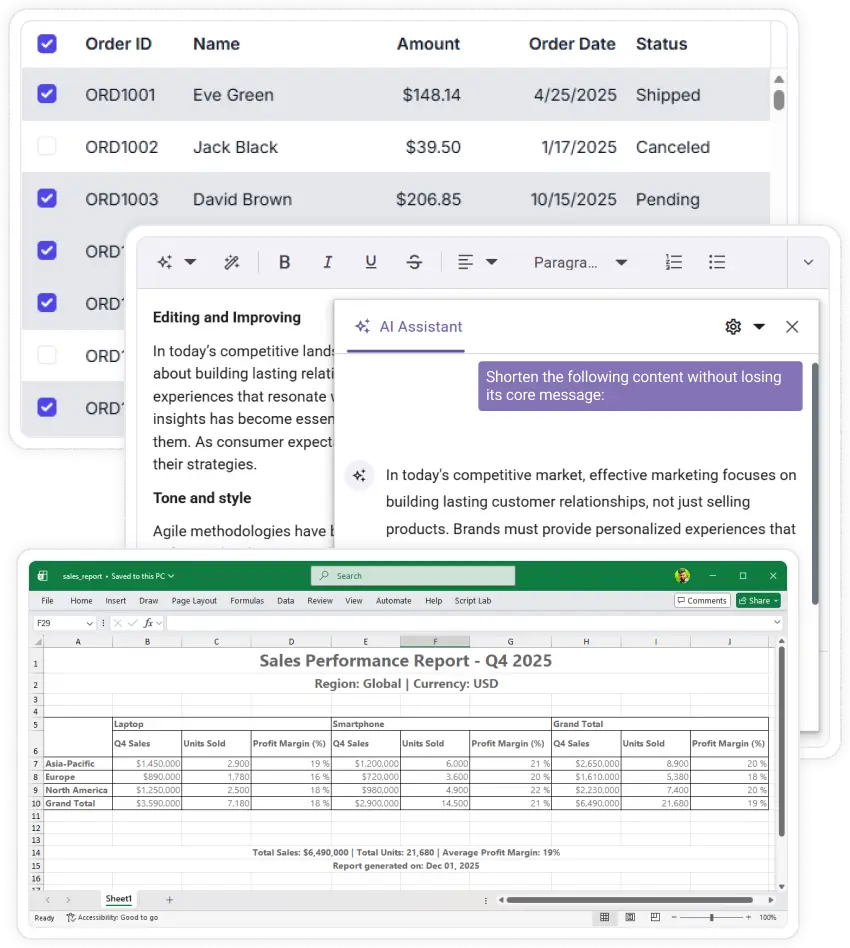Select the AI Assistant tab
The height and width of the screenshot is (948, 850).
(x=406, y=326)
